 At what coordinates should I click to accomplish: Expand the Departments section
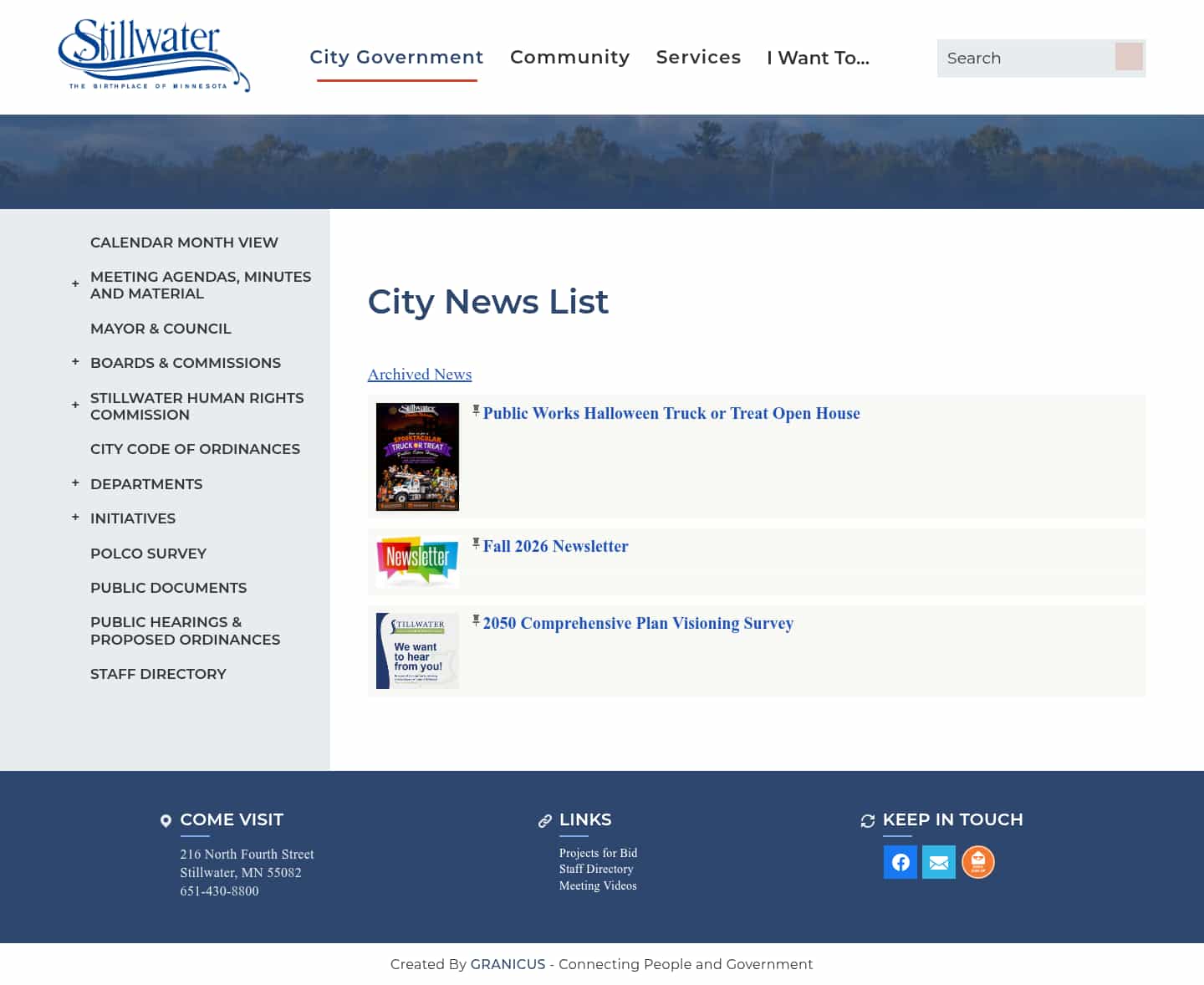[75, 483]
